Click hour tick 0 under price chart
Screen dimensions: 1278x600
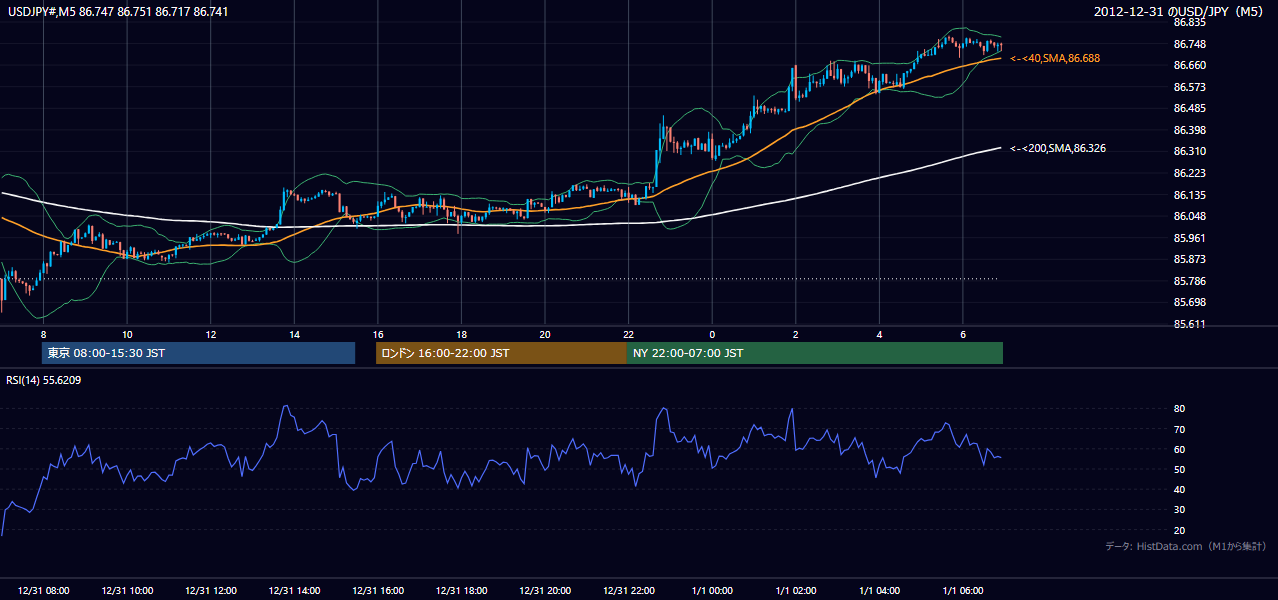[x=712, y=334]
